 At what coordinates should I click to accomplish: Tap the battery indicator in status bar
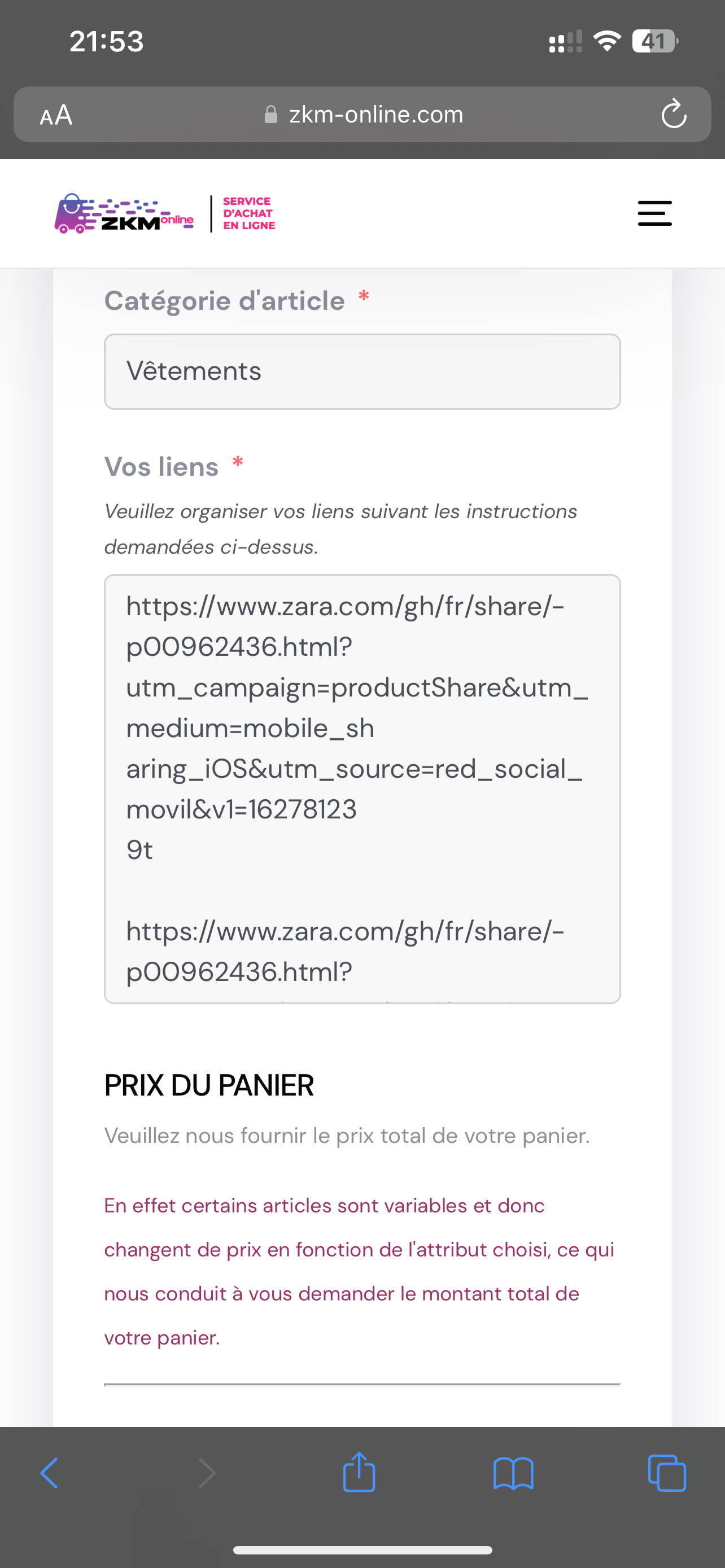coord(655,41)
